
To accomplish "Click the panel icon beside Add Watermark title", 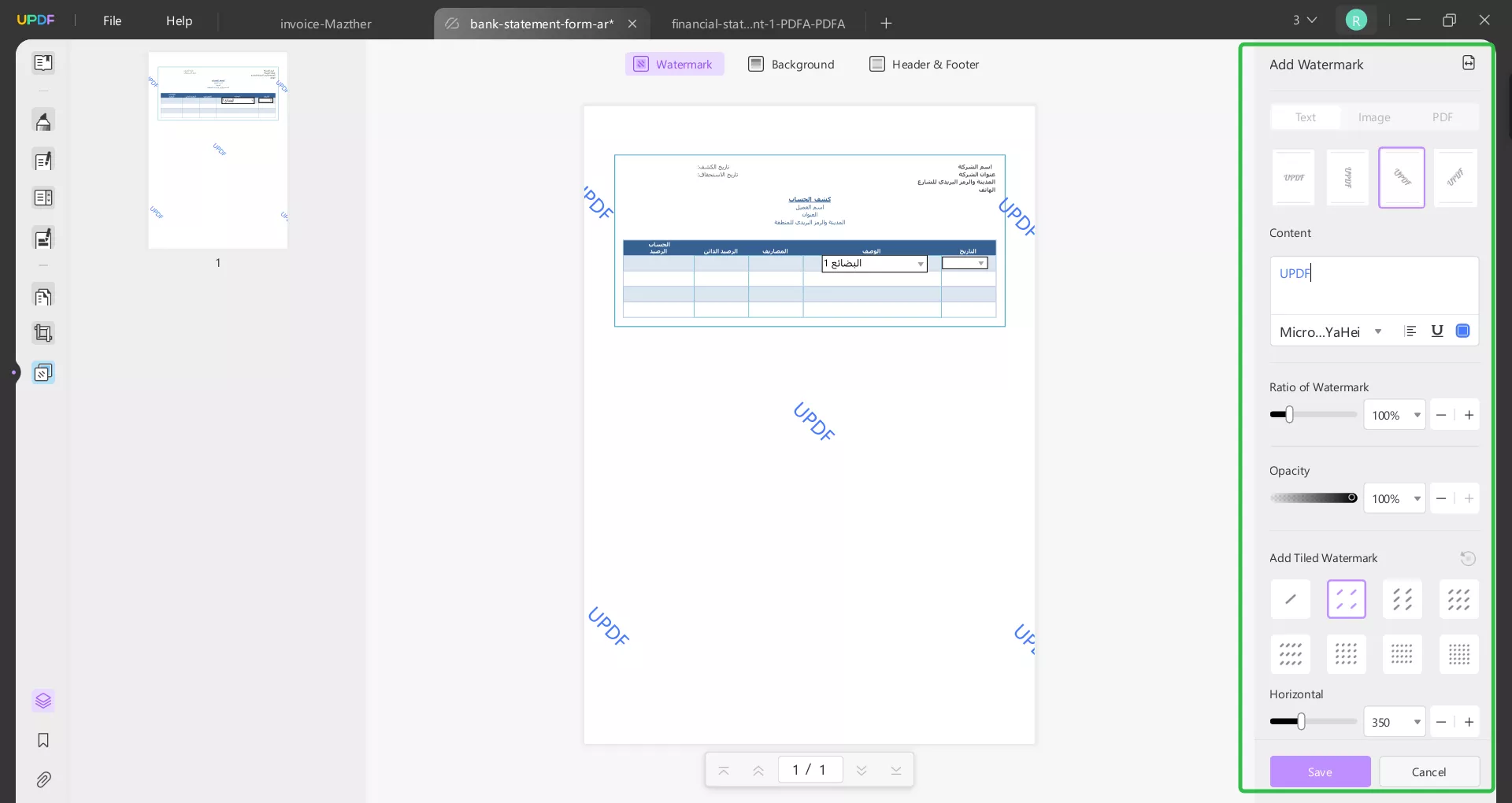I will click(x=1469, y=63).
